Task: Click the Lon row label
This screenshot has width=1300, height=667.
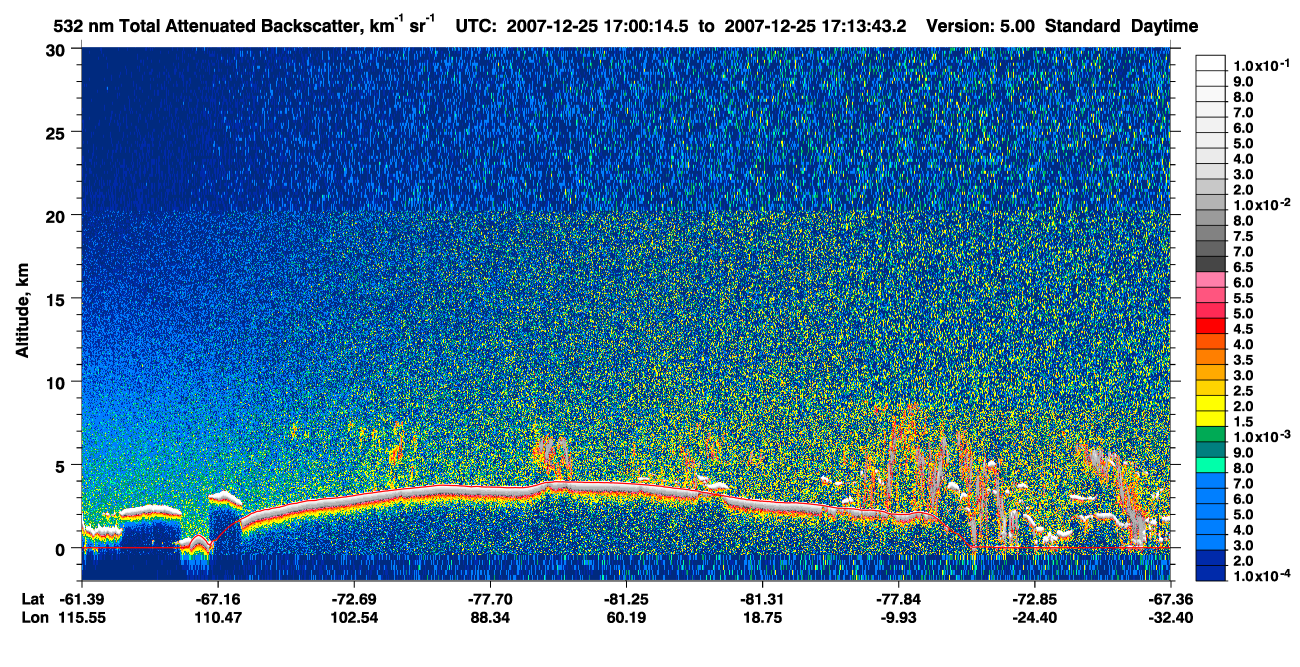Action: (33, 617)
